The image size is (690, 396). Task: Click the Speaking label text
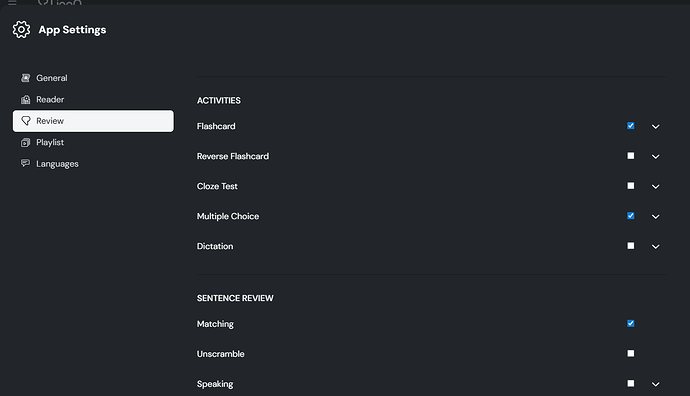point(215,384)
